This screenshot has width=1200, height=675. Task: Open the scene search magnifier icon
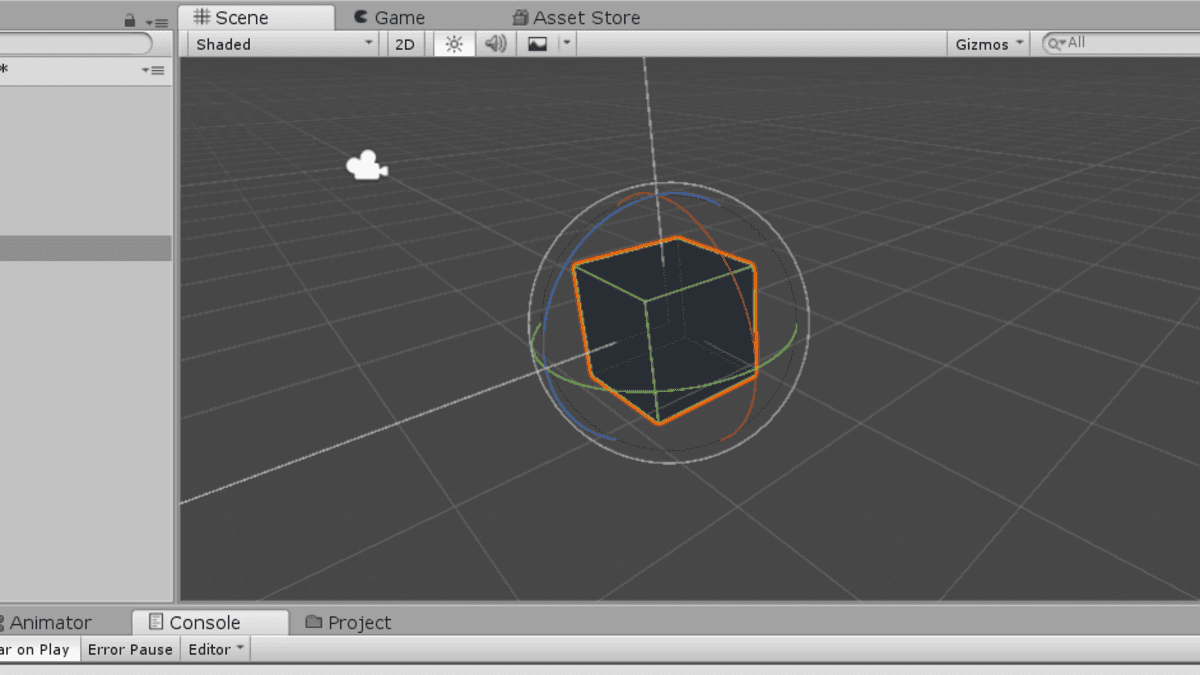click(1055, 43)
